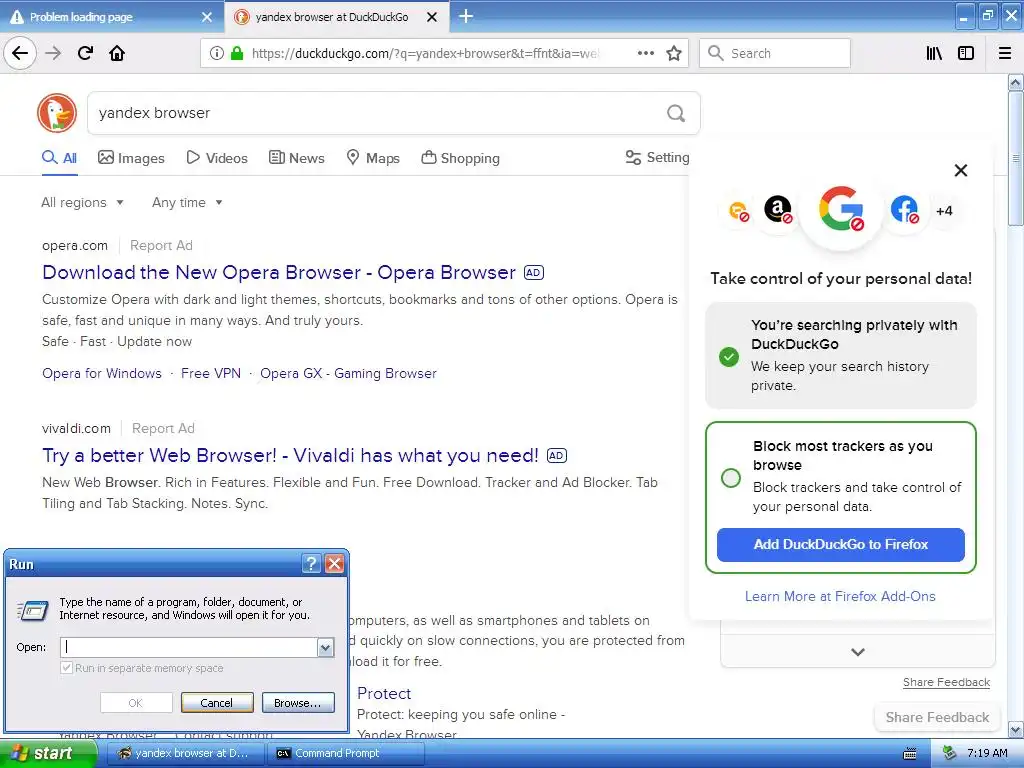
Task: Open Download the New Opera Browser result
Action: pos(279,272)
